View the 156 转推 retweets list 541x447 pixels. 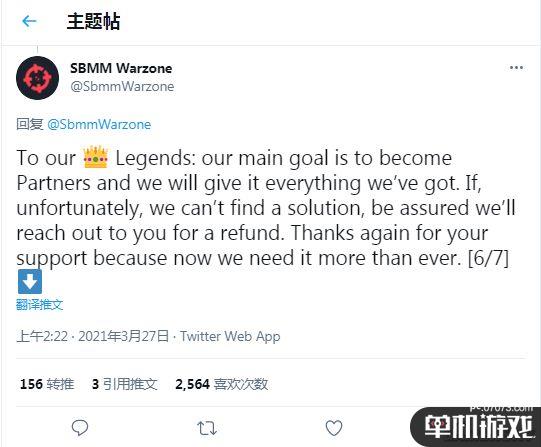47,384
